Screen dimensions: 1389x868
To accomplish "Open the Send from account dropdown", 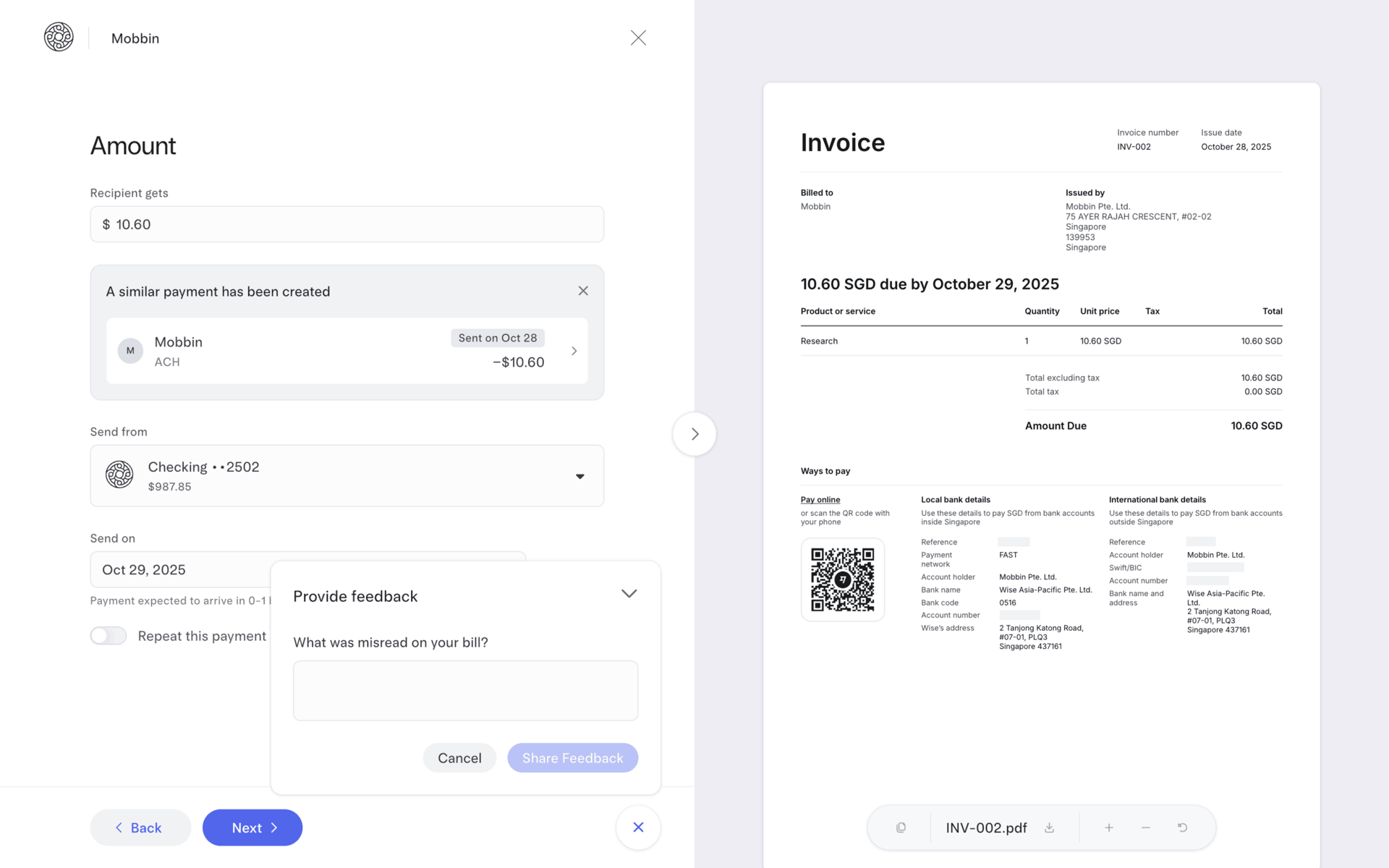I will click(x=347, y=475).
